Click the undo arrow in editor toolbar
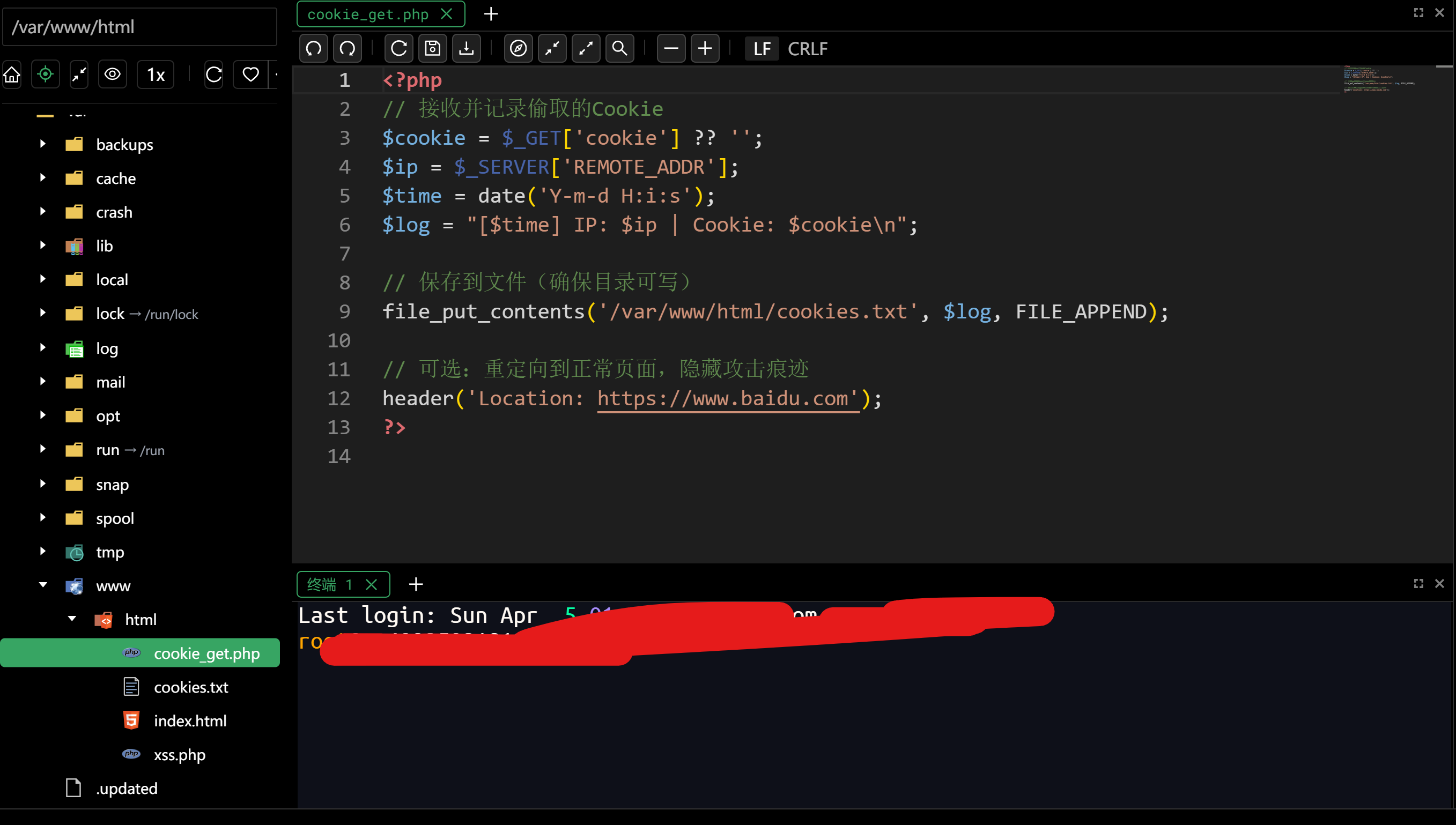This screenshot has width=1456, height=825. 313,49
